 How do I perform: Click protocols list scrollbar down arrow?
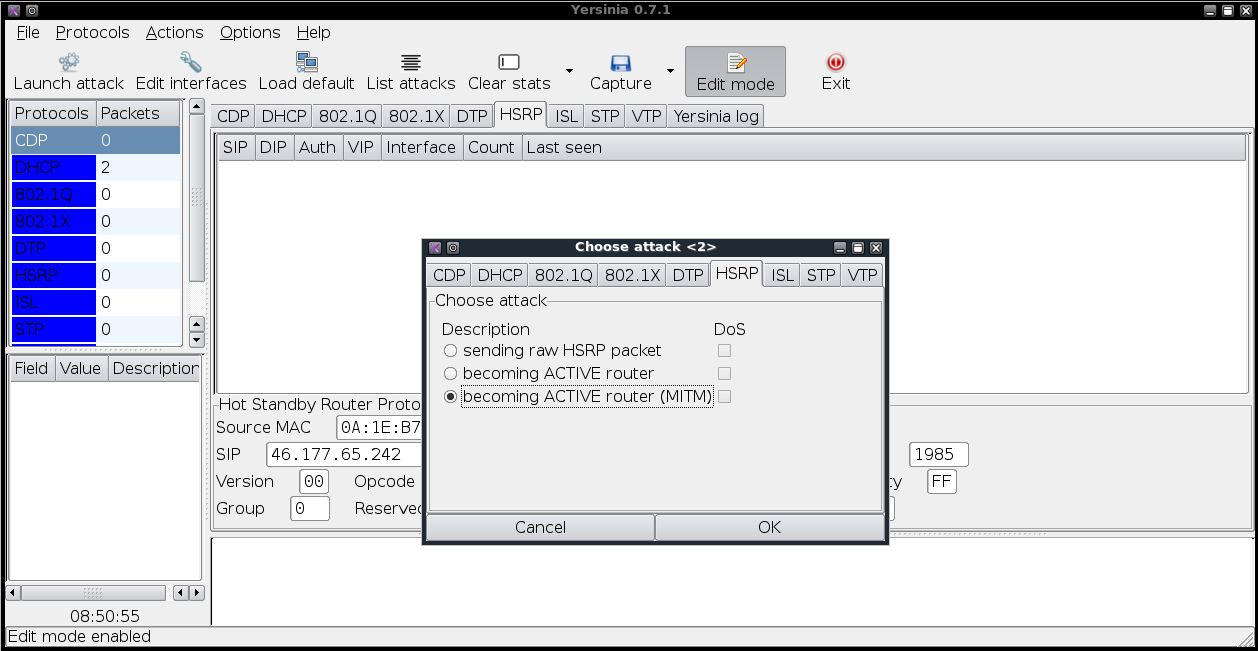[x=196, y=339]
